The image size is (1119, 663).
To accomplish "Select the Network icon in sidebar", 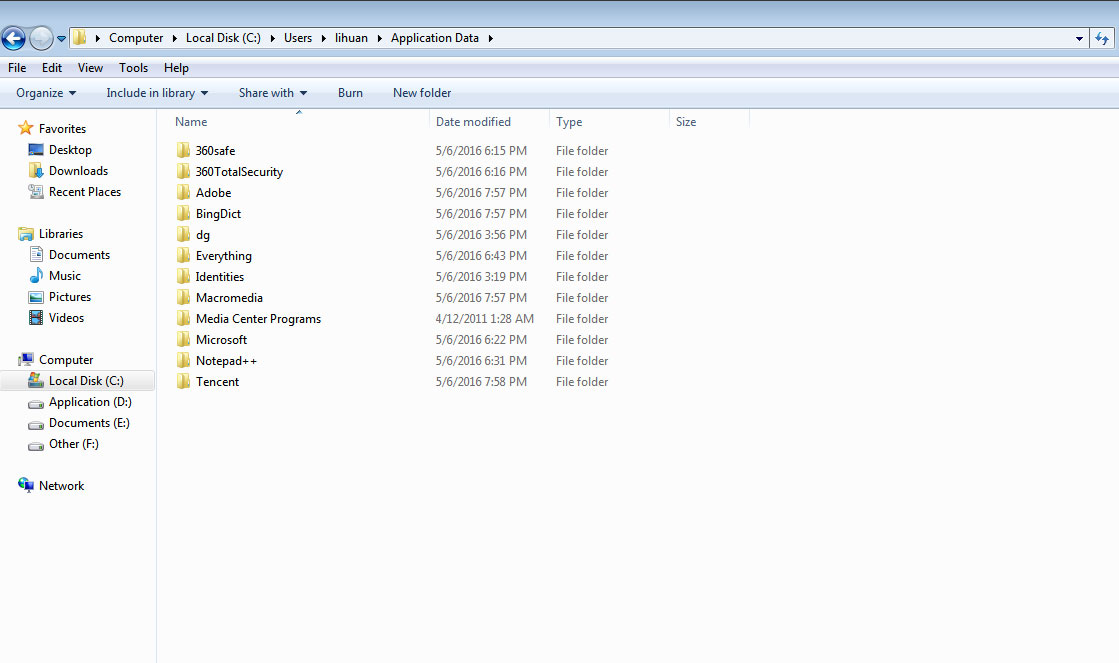I will [26, 485].
